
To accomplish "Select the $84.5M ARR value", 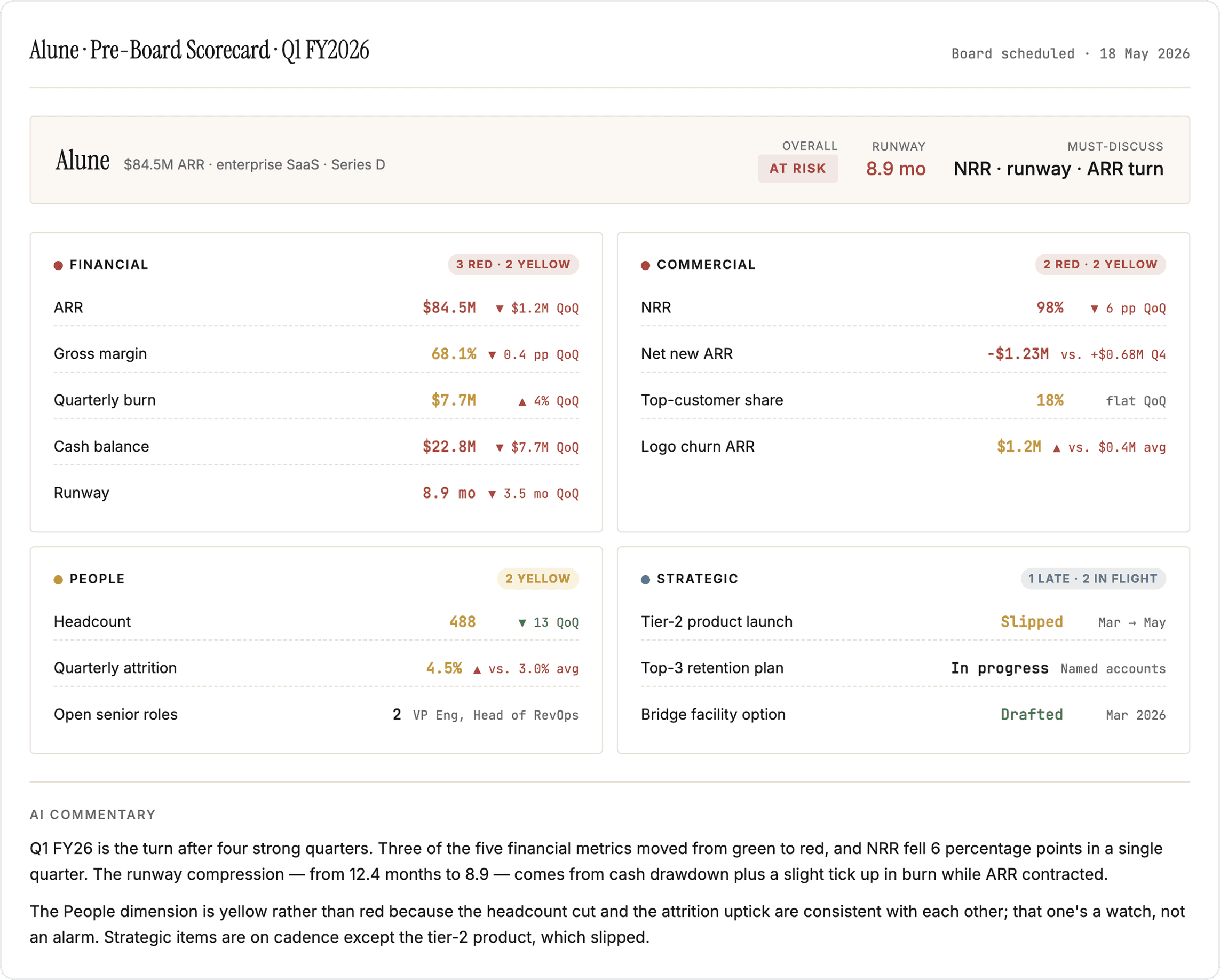I will [x=449, y=308].
